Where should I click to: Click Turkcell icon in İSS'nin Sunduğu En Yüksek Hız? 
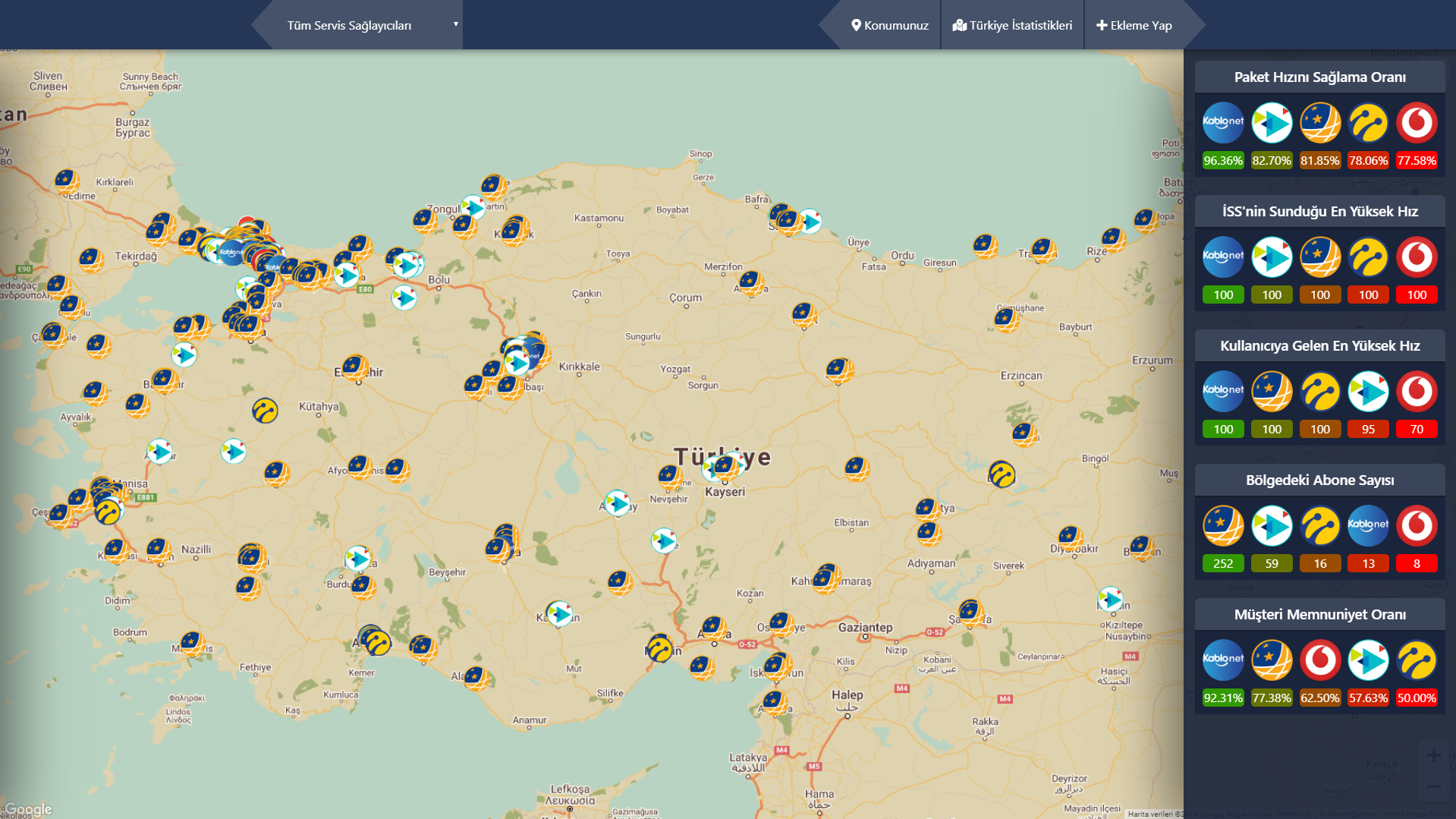tap(1368, 257)
